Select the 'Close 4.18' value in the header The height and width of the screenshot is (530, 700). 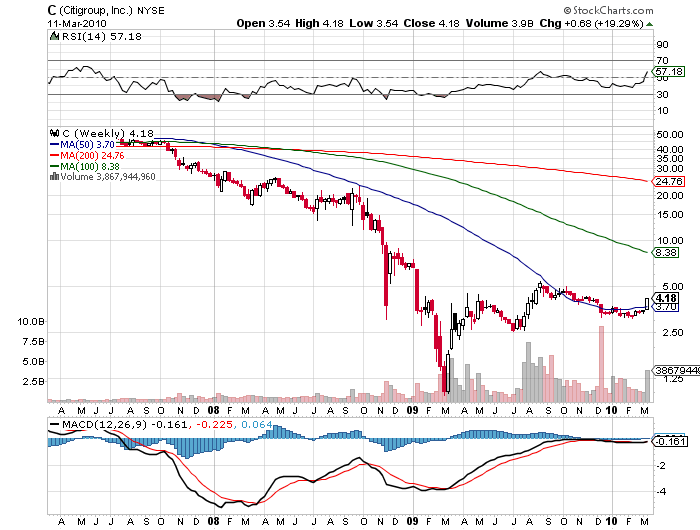(x=431, y=23)
